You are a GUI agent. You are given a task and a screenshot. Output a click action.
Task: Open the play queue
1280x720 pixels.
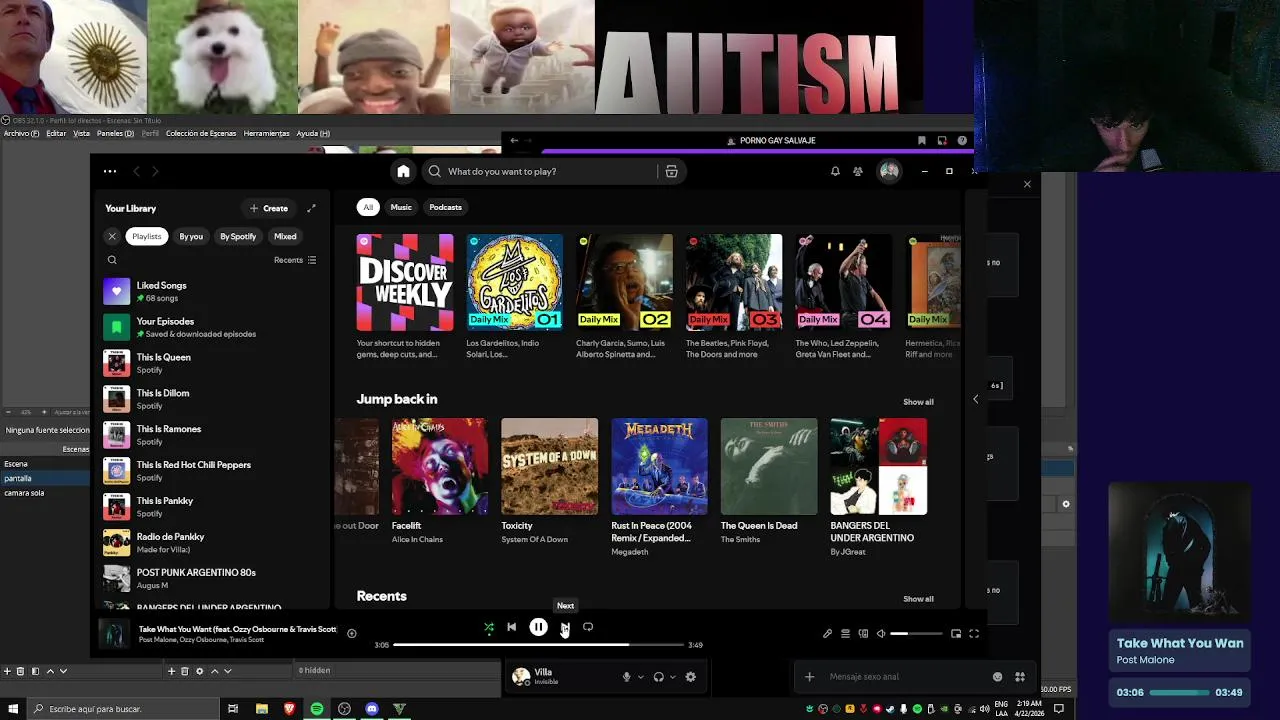[845, 633]
